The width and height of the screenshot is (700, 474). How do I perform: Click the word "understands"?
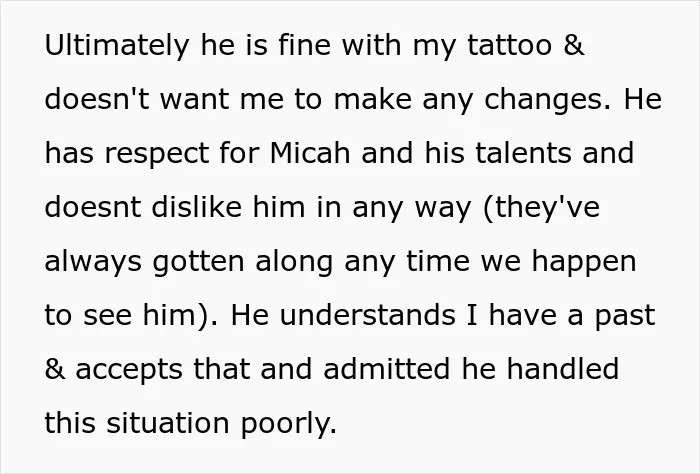[368, 315]
